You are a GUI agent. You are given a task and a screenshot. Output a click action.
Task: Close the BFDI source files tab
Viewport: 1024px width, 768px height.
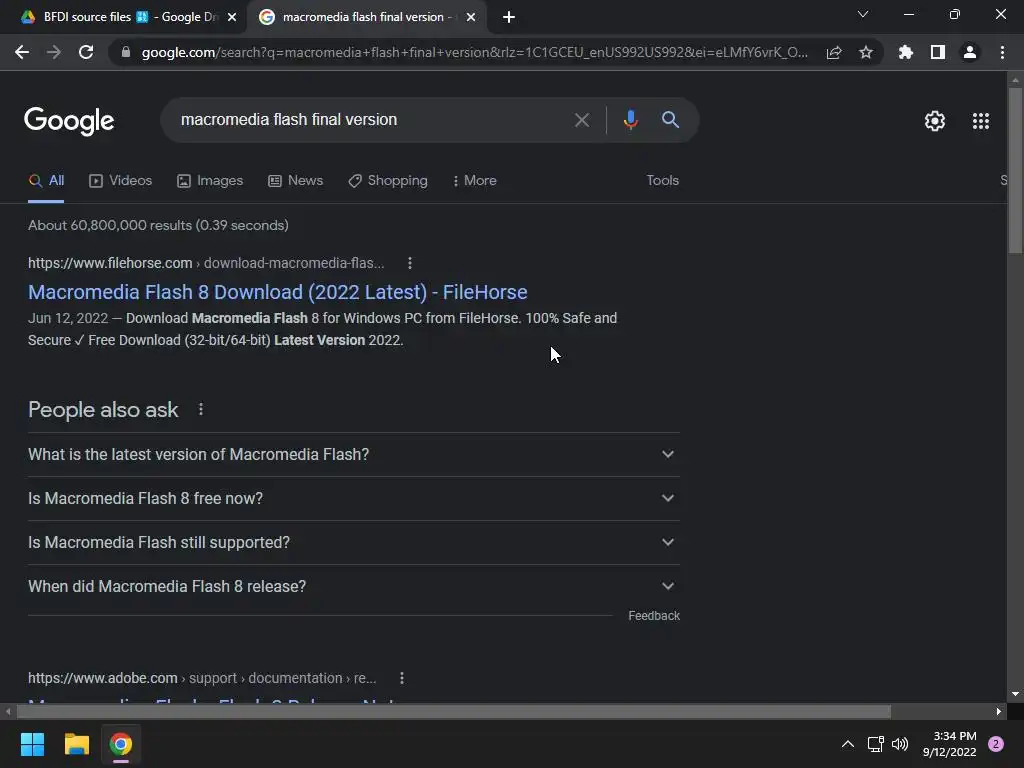coord(232,18)
